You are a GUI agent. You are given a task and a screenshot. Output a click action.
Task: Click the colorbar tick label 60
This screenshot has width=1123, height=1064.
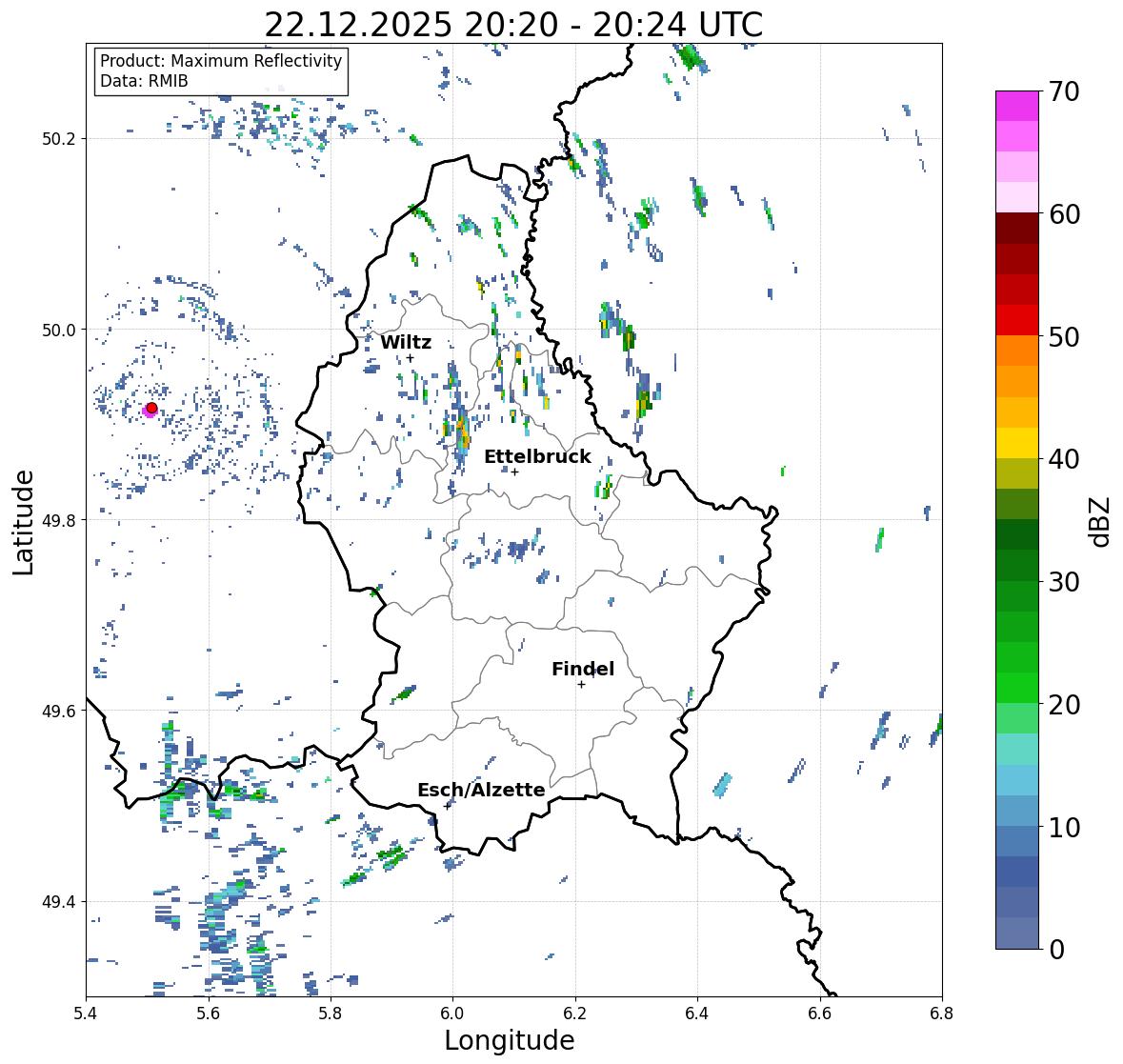point(1064,214)
